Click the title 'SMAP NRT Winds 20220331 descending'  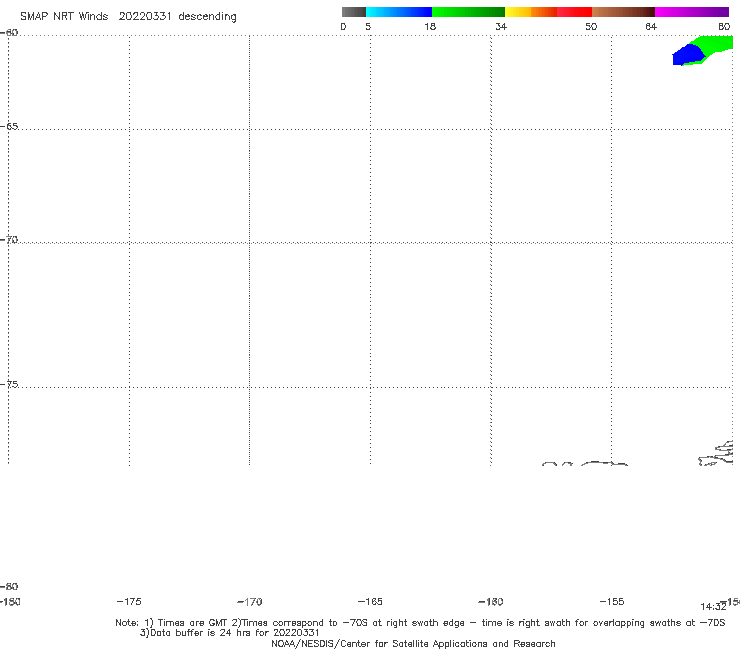[128, 16]
